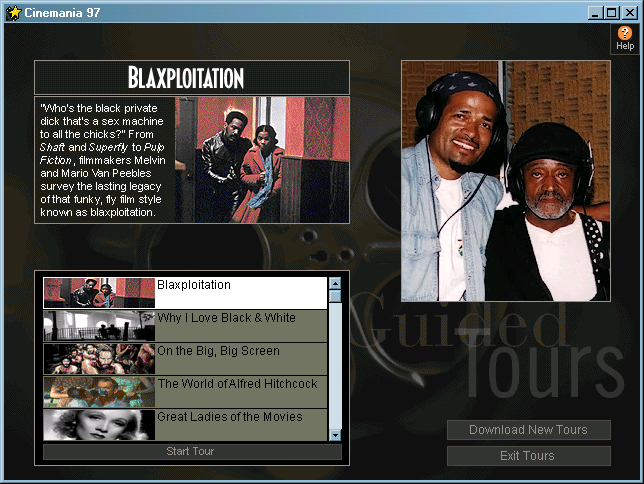Maximize the Cinemania 97 window

(612, 13)
